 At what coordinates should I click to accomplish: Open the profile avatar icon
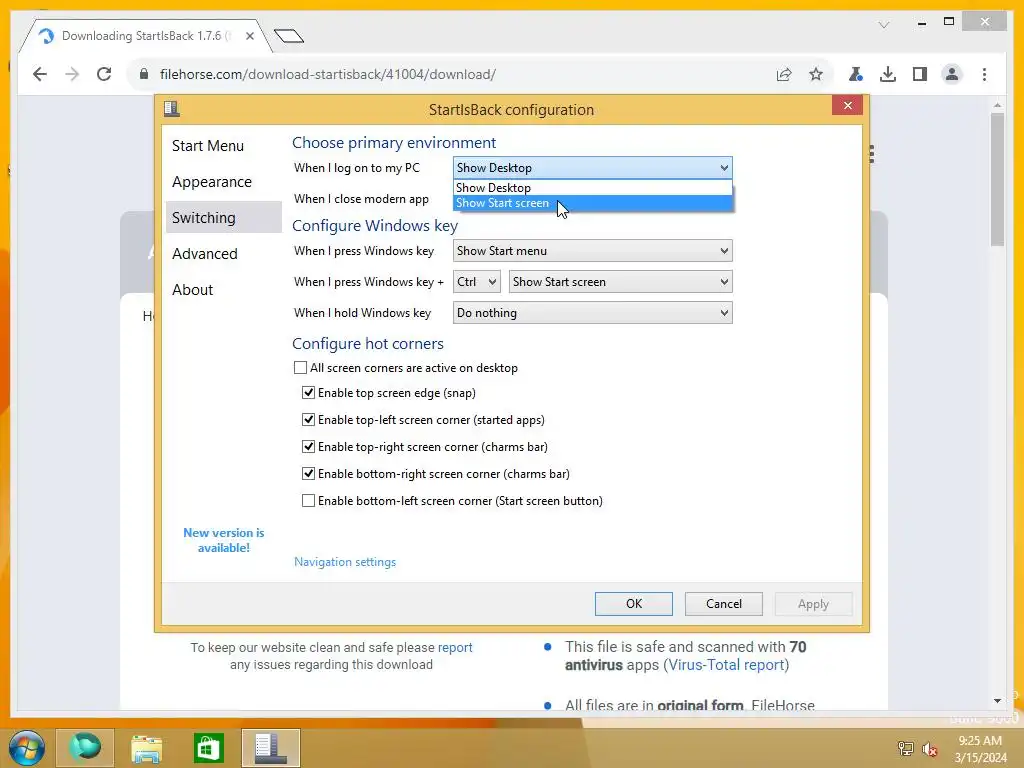[x=952, y=74]
